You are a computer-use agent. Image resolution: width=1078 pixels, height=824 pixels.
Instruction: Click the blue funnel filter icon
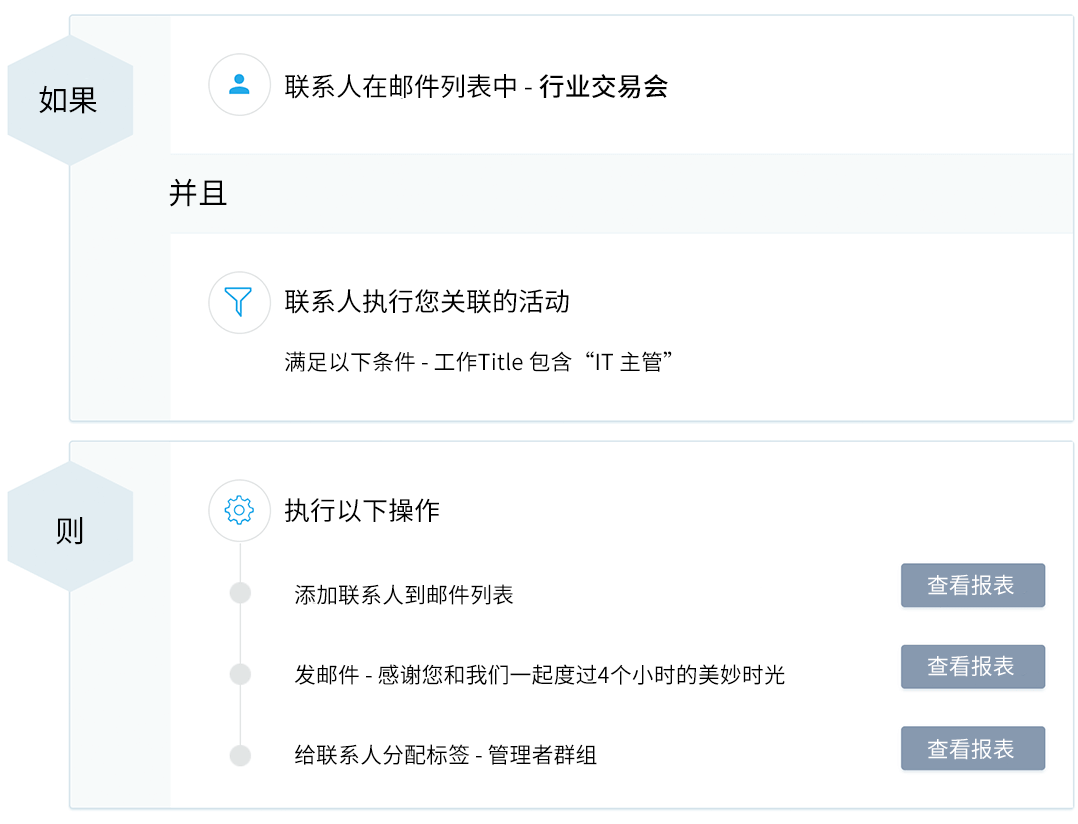(x=239, y=302)
